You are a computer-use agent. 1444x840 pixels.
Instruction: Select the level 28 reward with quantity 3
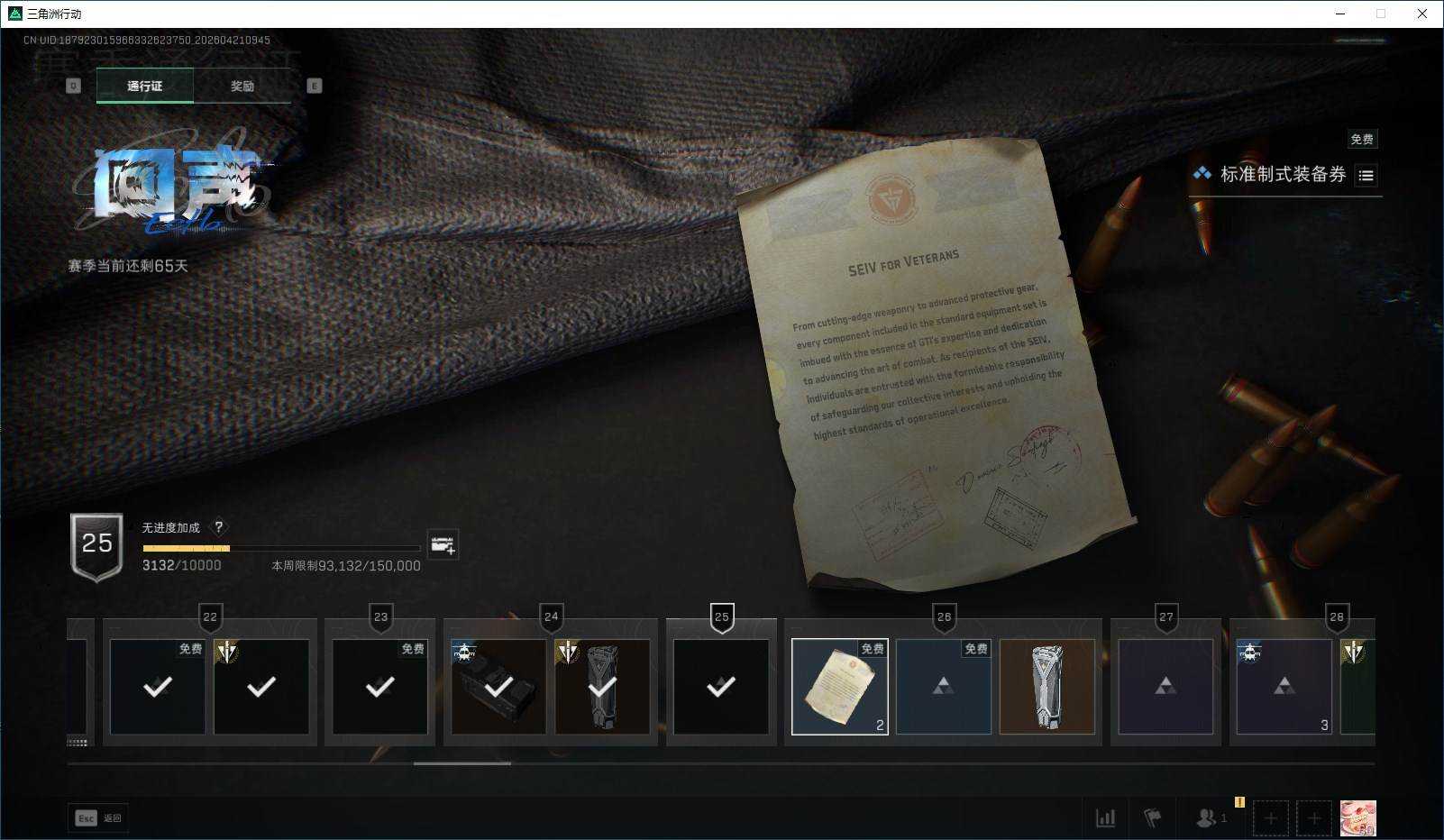[1284, 687]
